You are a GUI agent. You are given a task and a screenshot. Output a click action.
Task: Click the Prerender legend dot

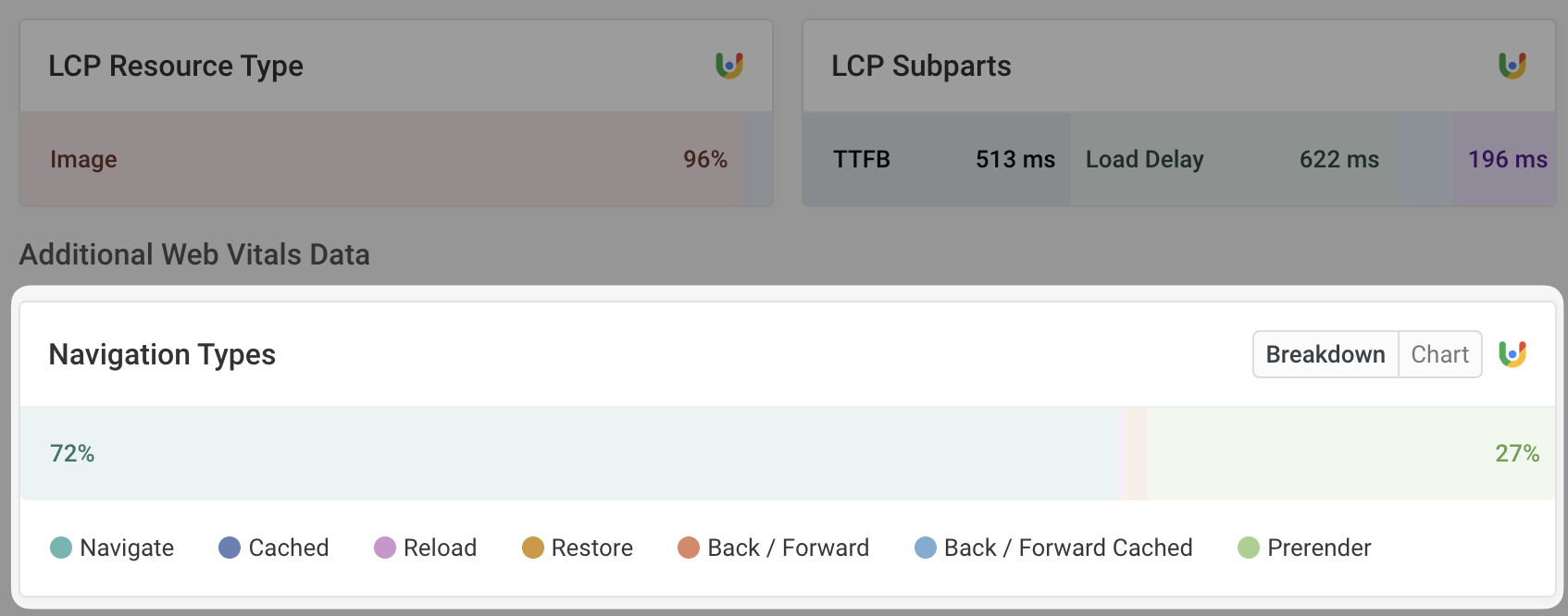1249,548
